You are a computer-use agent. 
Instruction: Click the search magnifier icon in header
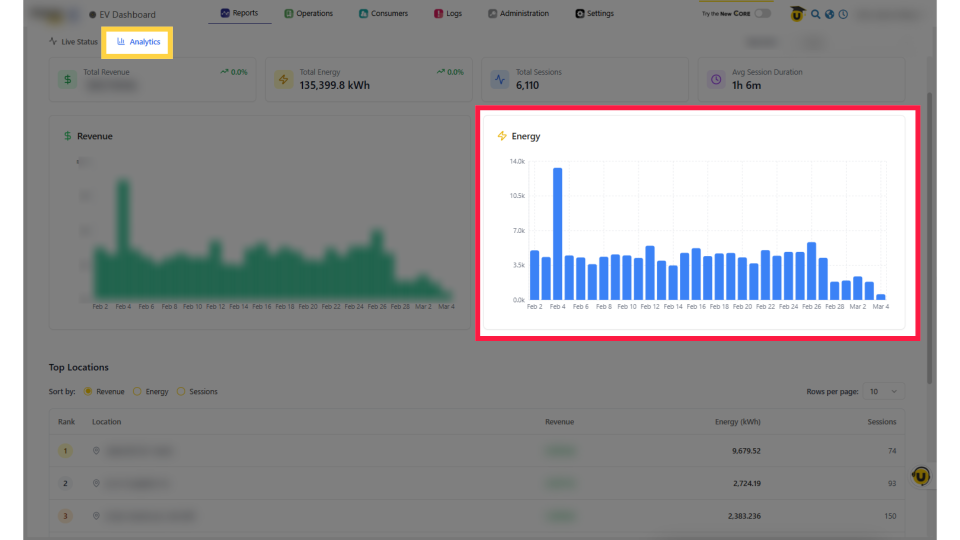(x=816, y=14)
